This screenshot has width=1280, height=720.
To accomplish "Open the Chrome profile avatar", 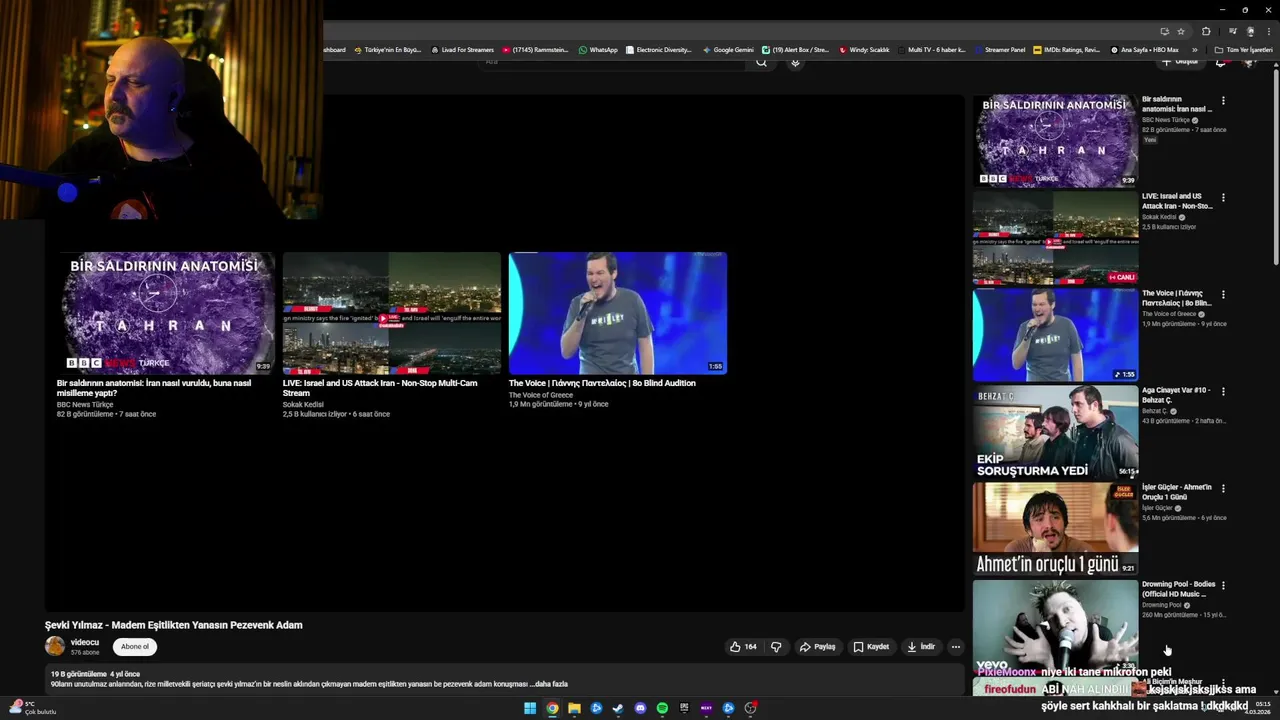I will coord(1250,31).
